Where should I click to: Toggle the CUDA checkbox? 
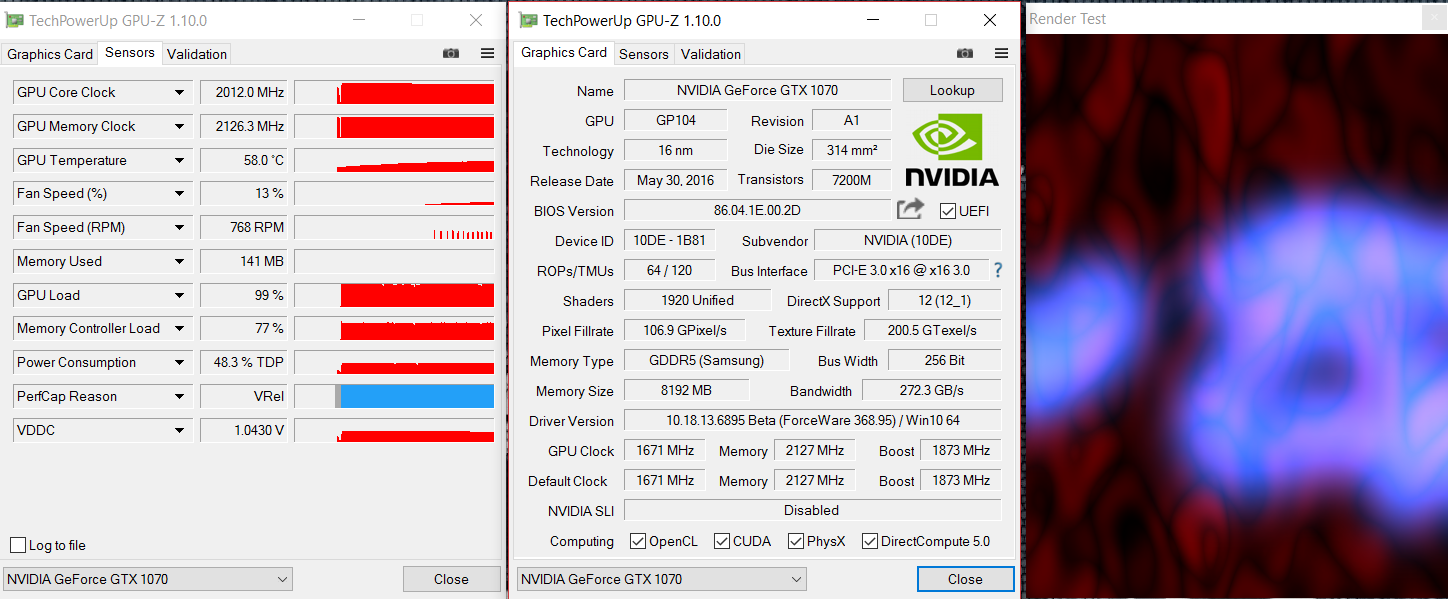pos(722,541)
